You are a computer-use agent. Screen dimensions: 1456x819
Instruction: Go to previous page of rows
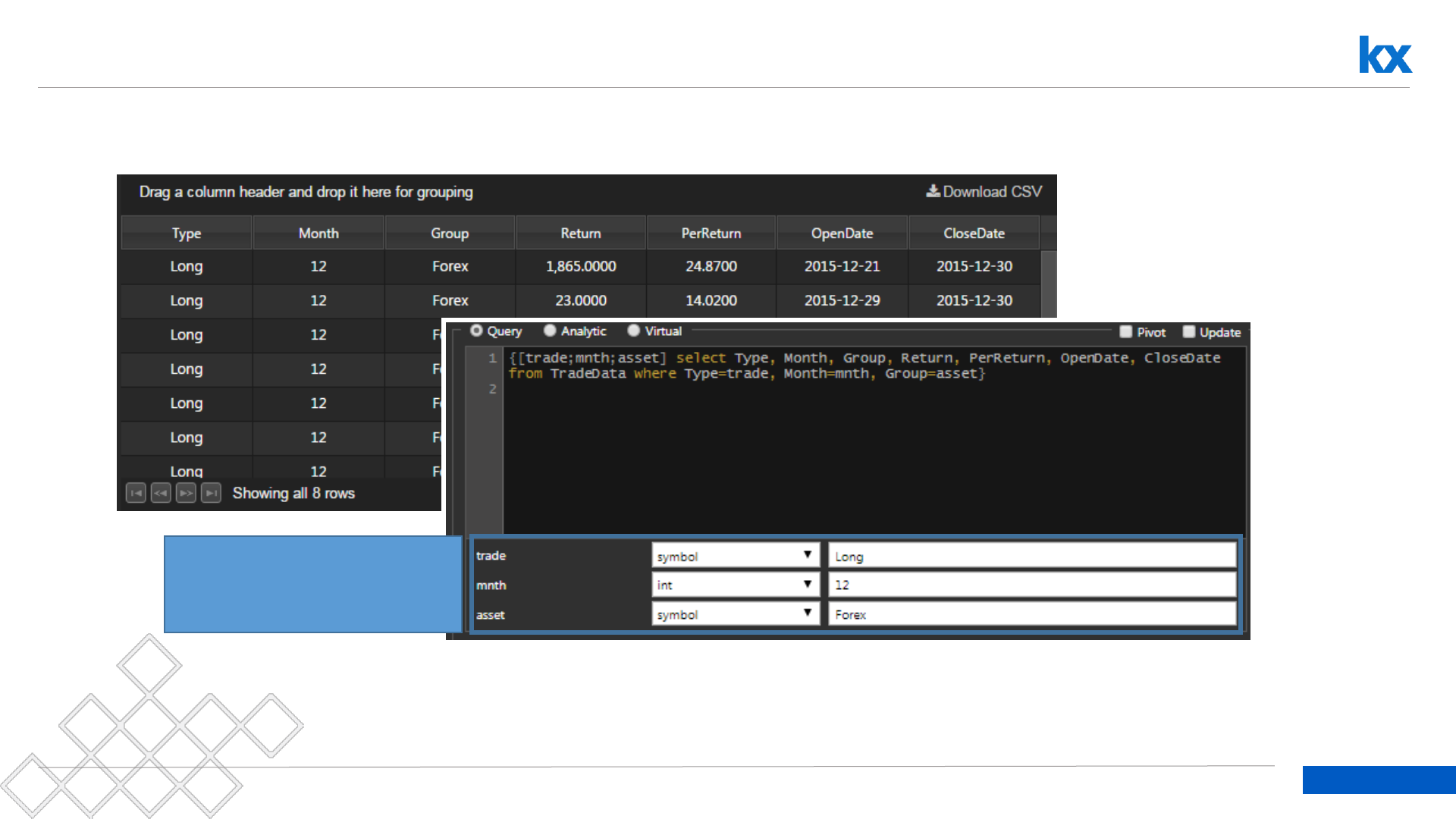pyautogui.click(x=161, y=493)
